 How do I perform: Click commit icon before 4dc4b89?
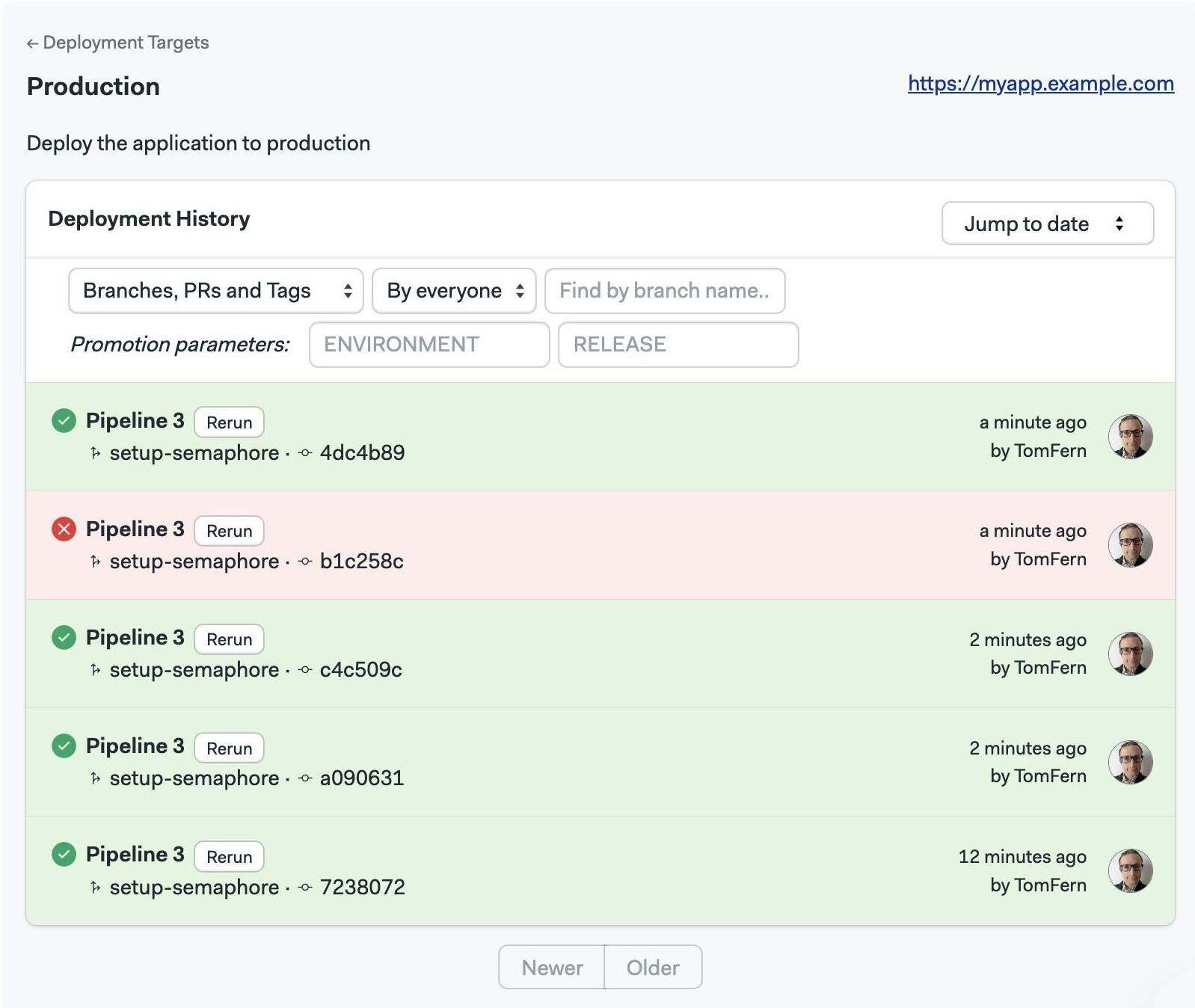click(305, 453)
